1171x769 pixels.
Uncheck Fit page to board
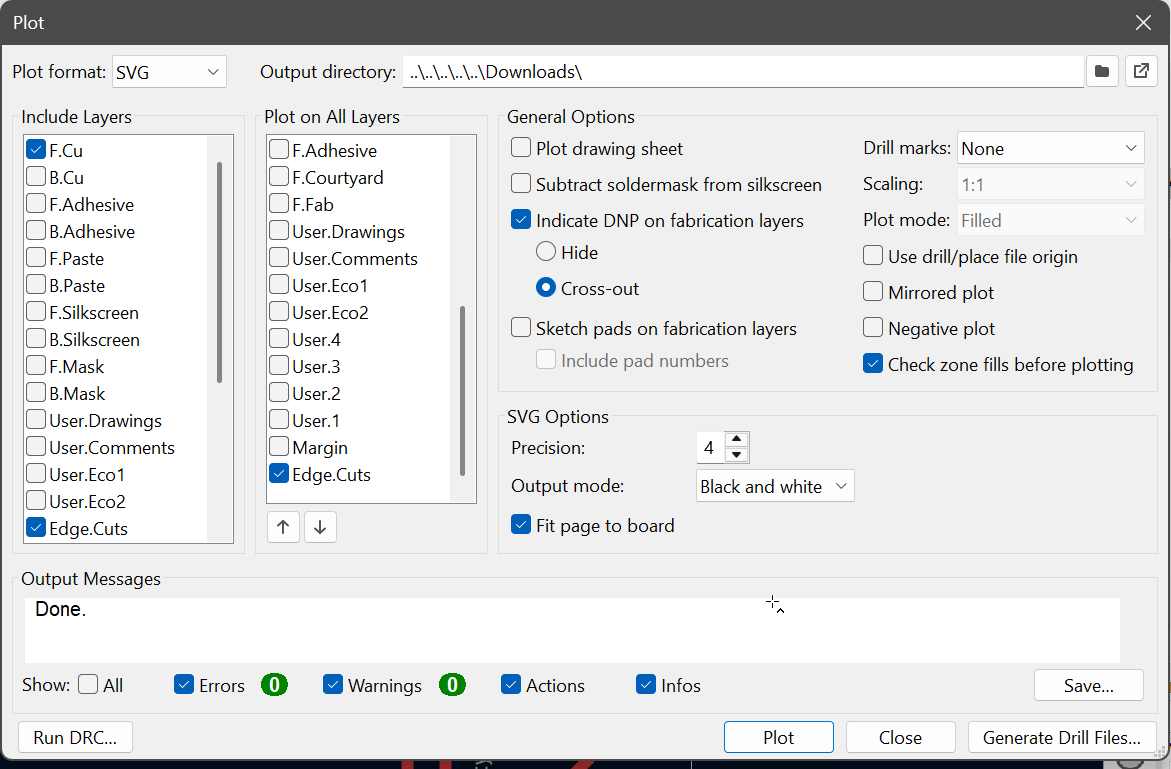[521, 525]
